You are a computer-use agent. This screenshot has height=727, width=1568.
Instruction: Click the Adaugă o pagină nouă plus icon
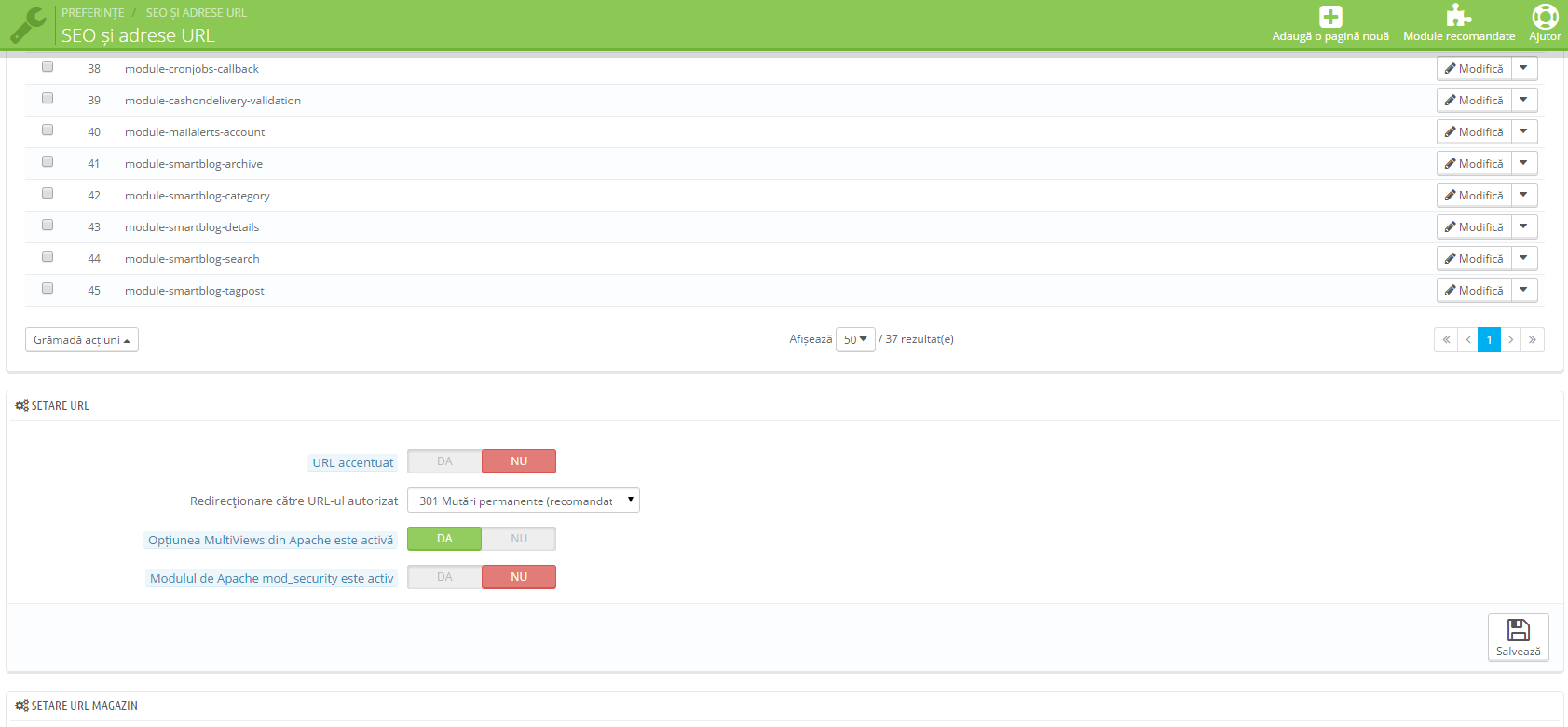pyautogui.click(x=1330, y=16)
